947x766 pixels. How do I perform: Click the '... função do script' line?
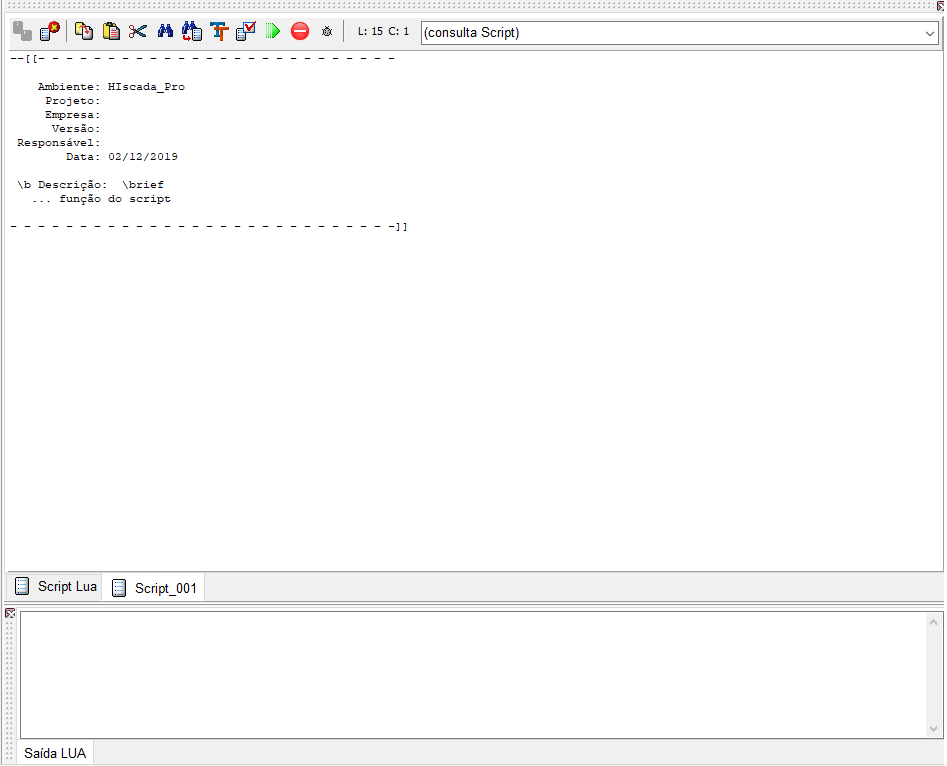[101, 199]
